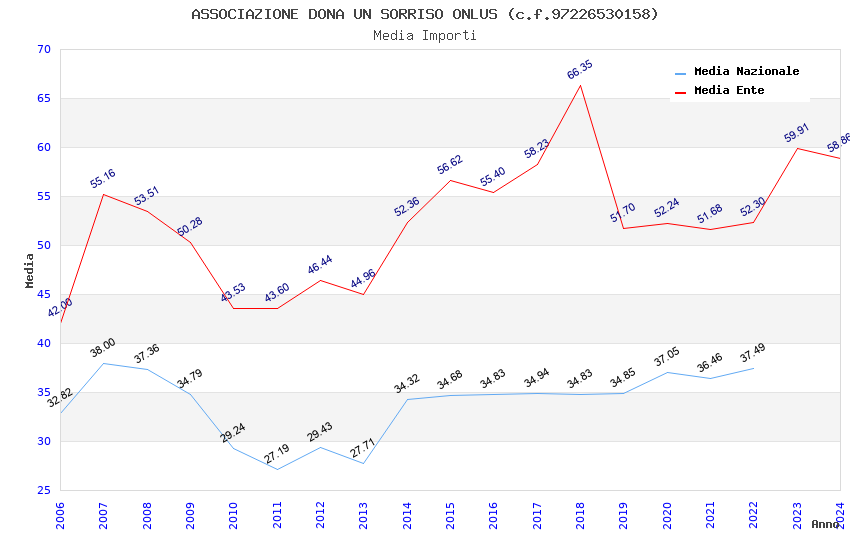The height and width of the screenshot is (550, 850).
Task: Click the 30 y-axis tick label
Action: pos(44,442)
